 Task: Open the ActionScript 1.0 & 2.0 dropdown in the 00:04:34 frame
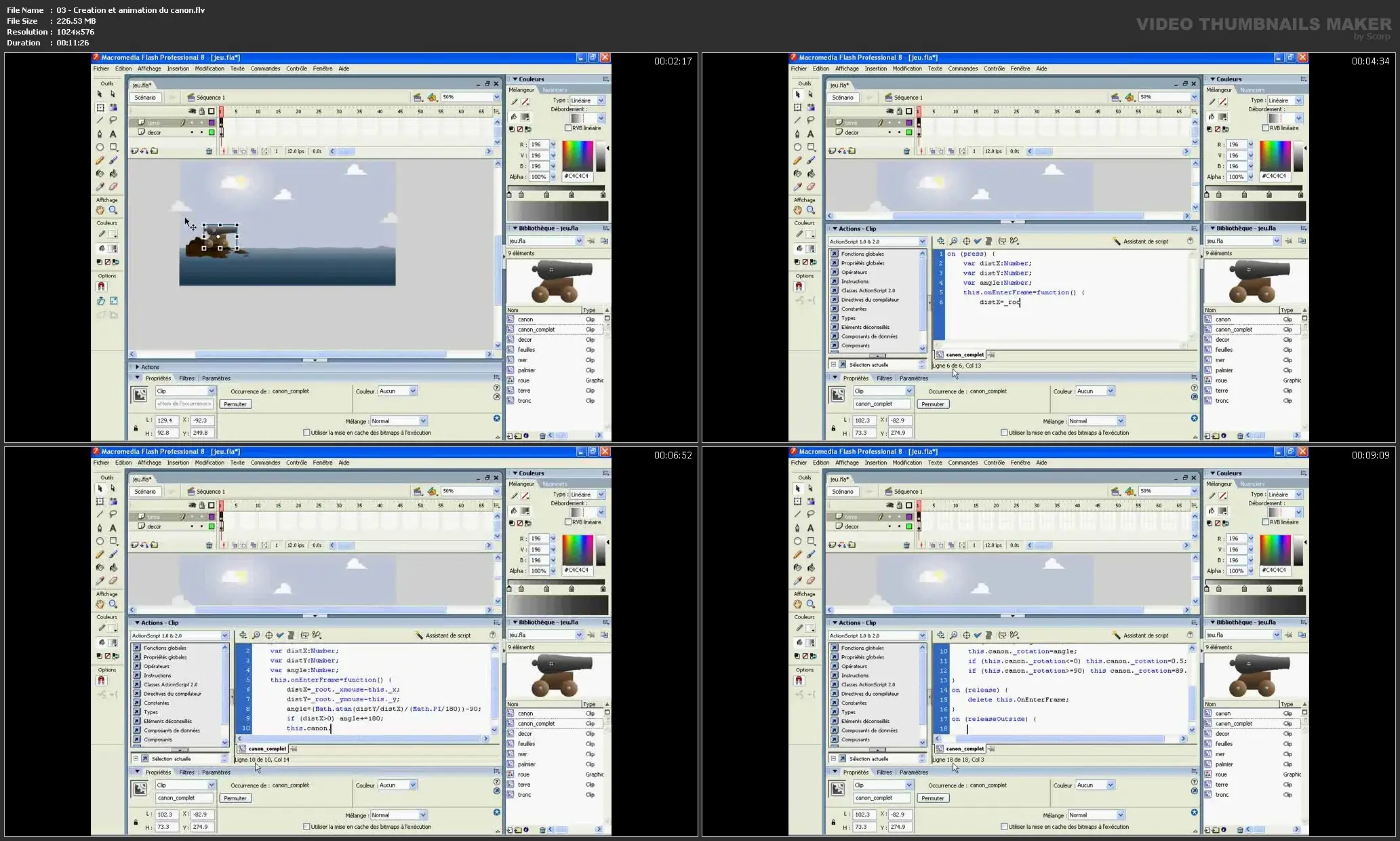[921, 241]
